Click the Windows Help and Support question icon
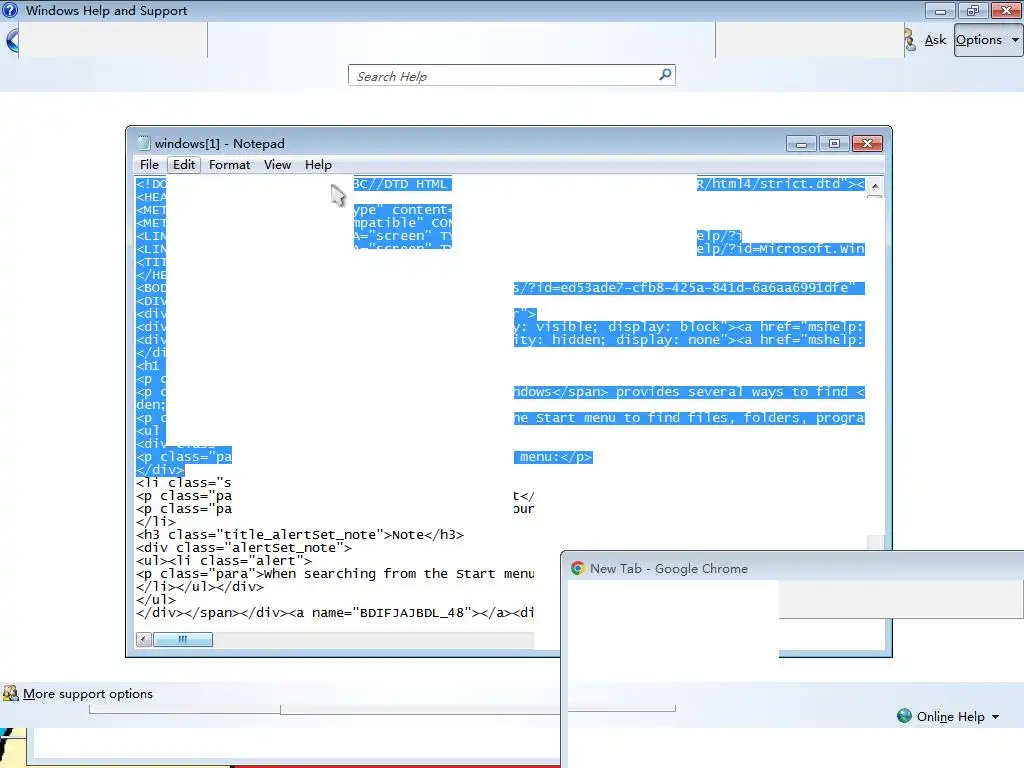 [10, 10]
